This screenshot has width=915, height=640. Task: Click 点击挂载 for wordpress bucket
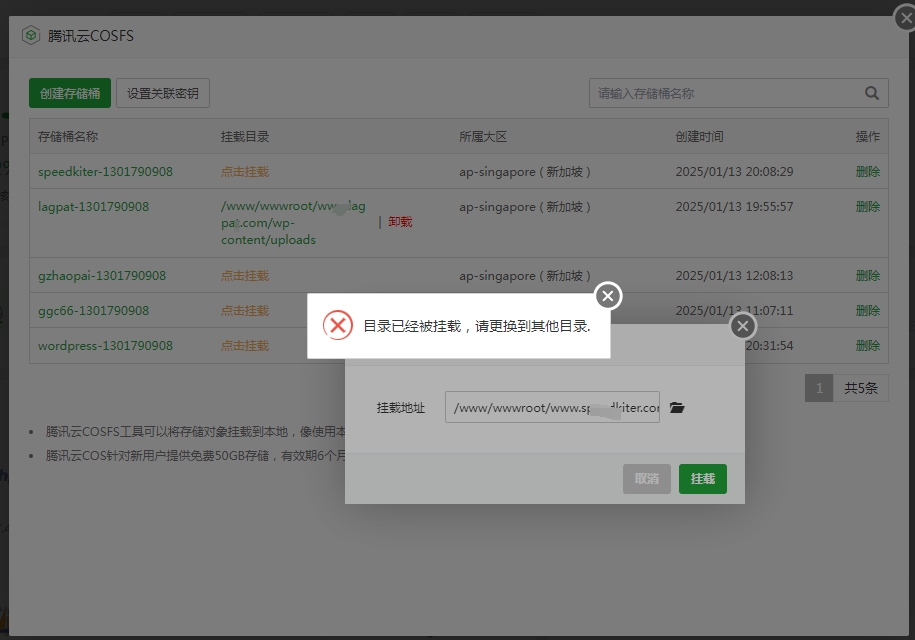(245, 345)
